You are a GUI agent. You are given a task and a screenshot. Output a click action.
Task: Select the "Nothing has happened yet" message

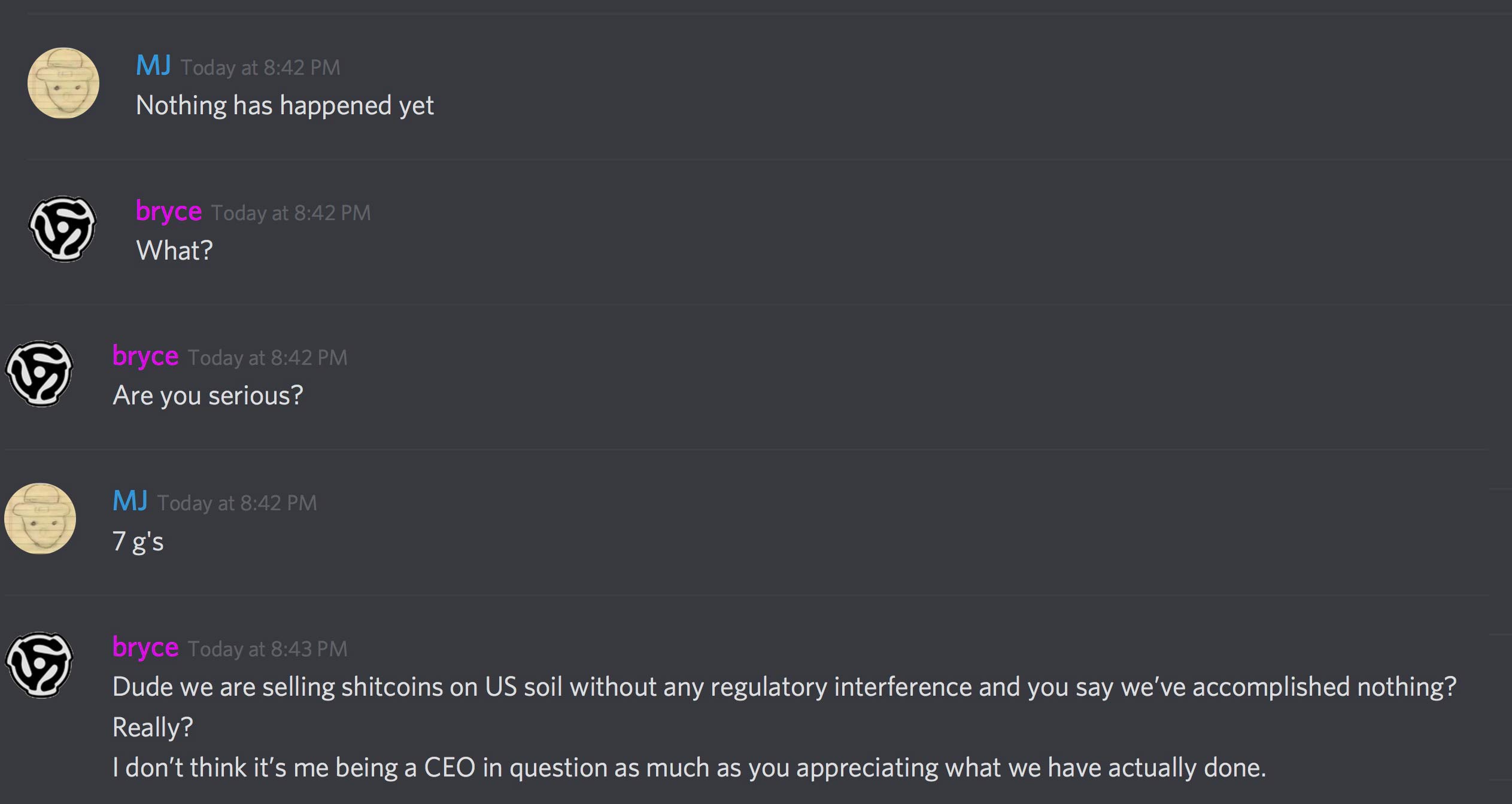click(x=285, y=106)
